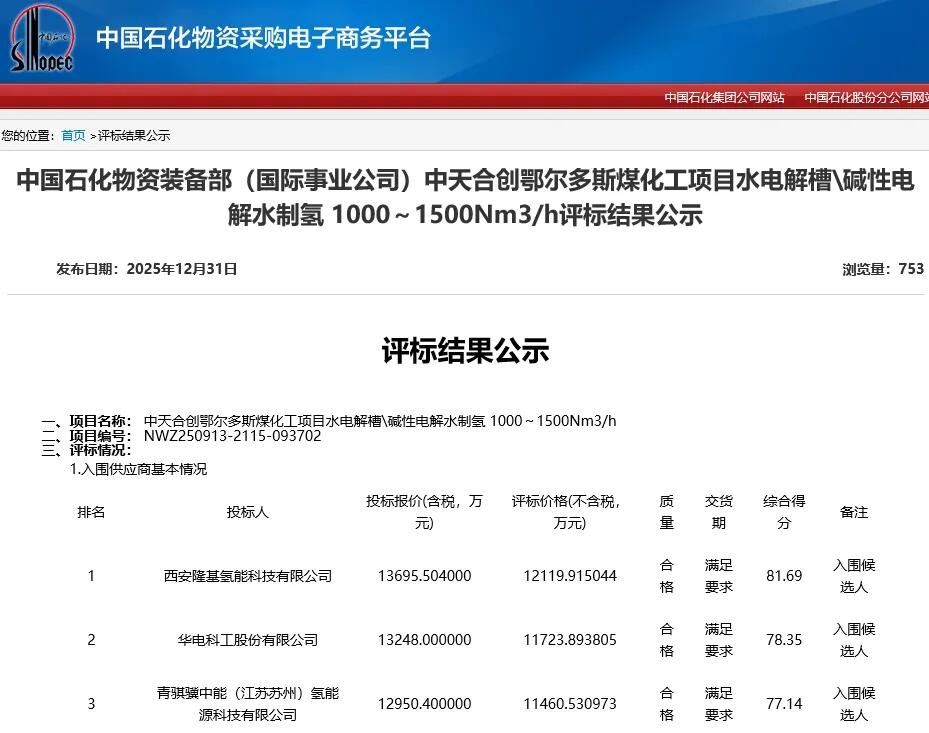Image resolution: width=929 pixels, height=733 pixels.
Task: Open the 中国石化股份公司网站 link
Action: click(865, 97)
